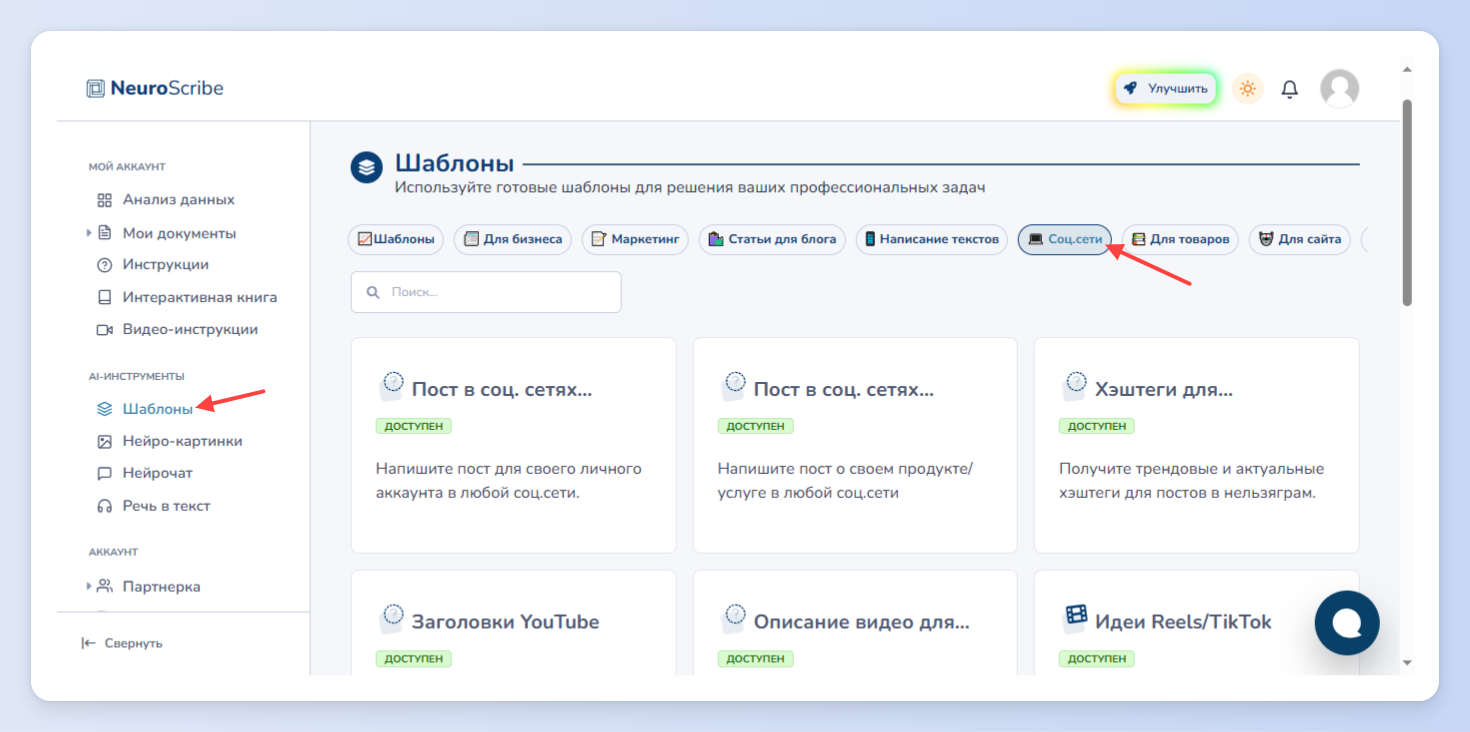This screenshot has height=732, width=1470.
Task: Open the Заголовки YouTube template card
Action: tap(513, 622)
